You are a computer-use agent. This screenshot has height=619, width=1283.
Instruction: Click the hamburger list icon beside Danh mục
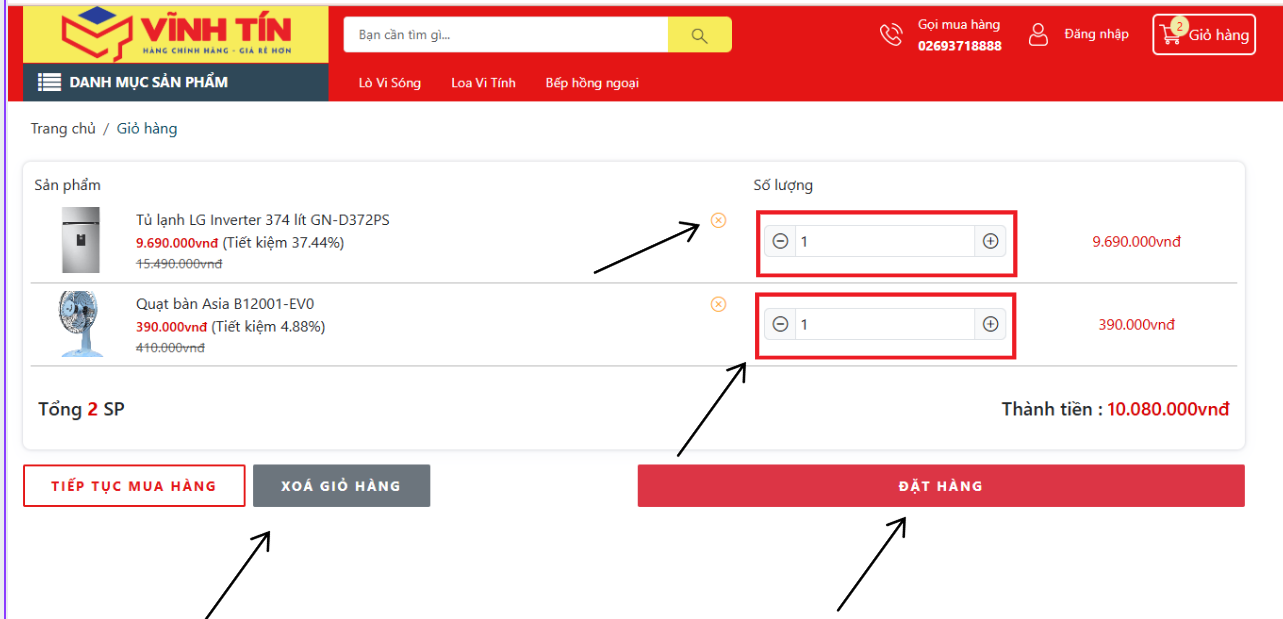tap(50, 82)
